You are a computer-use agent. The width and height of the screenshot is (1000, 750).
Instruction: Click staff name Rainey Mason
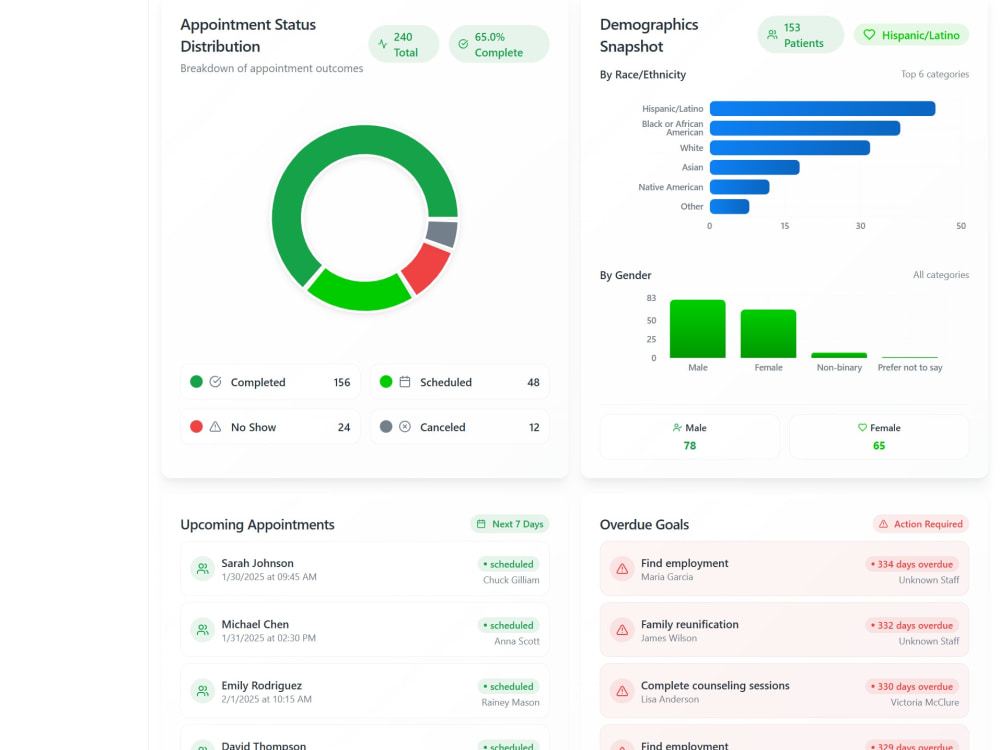[x=510, y=702]
